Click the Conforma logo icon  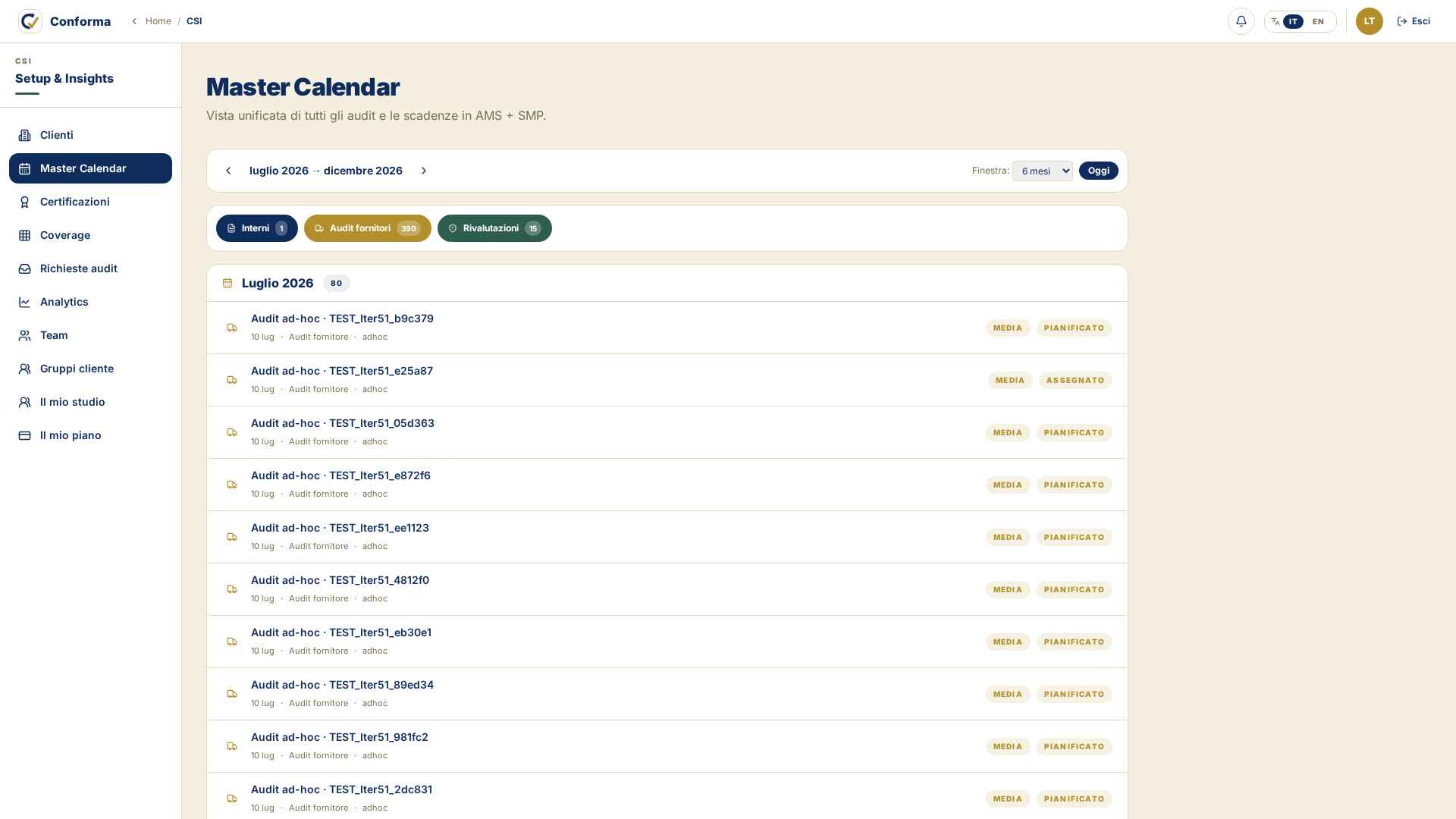click(30, 21)
